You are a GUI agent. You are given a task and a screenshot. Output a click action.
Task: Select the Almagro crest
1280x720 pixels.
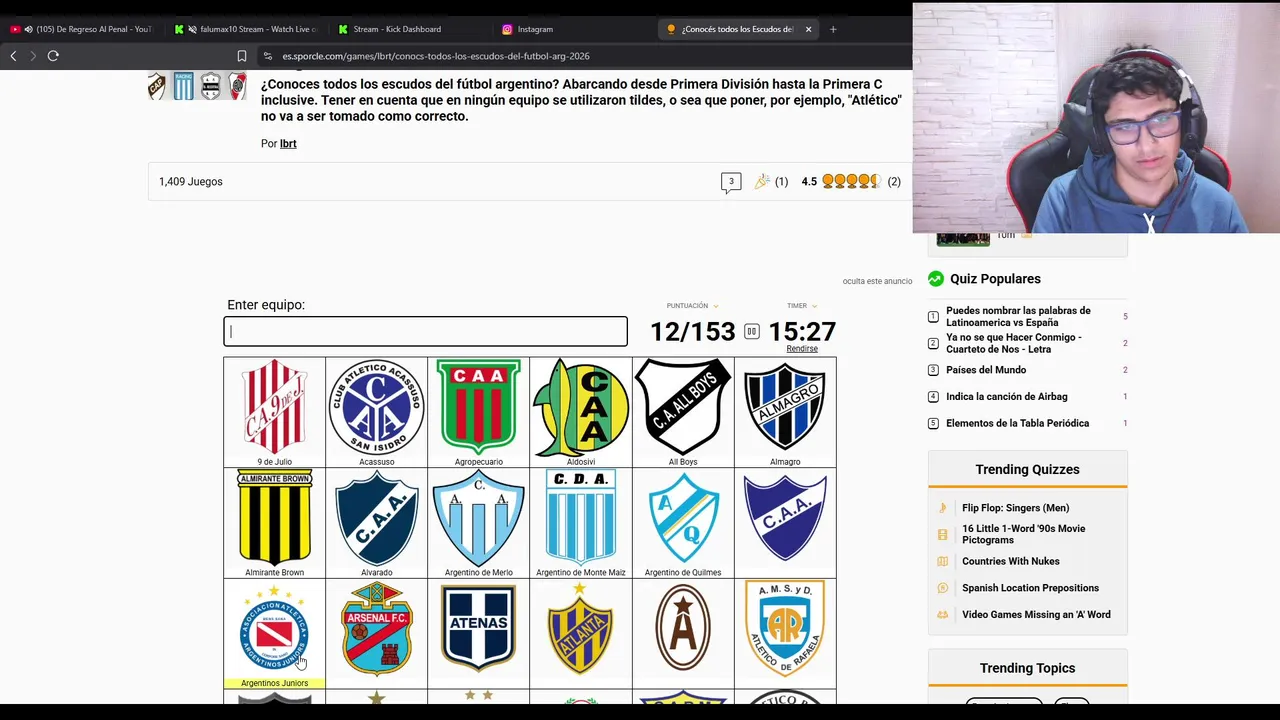(x=785, y=408)
